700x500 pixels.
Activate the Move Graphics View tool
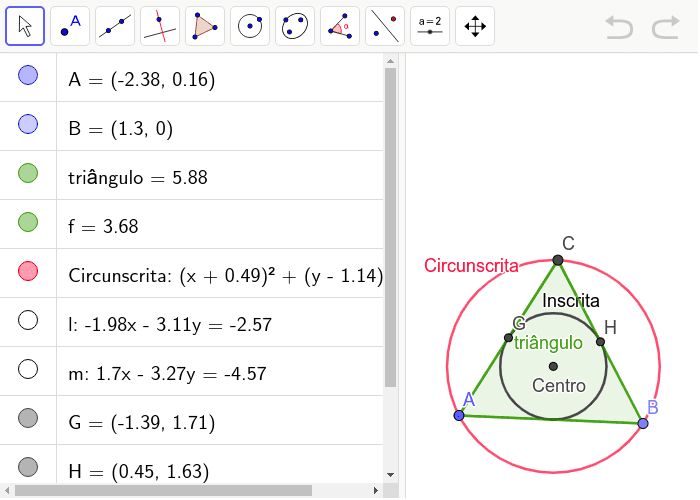coord(475,26)
